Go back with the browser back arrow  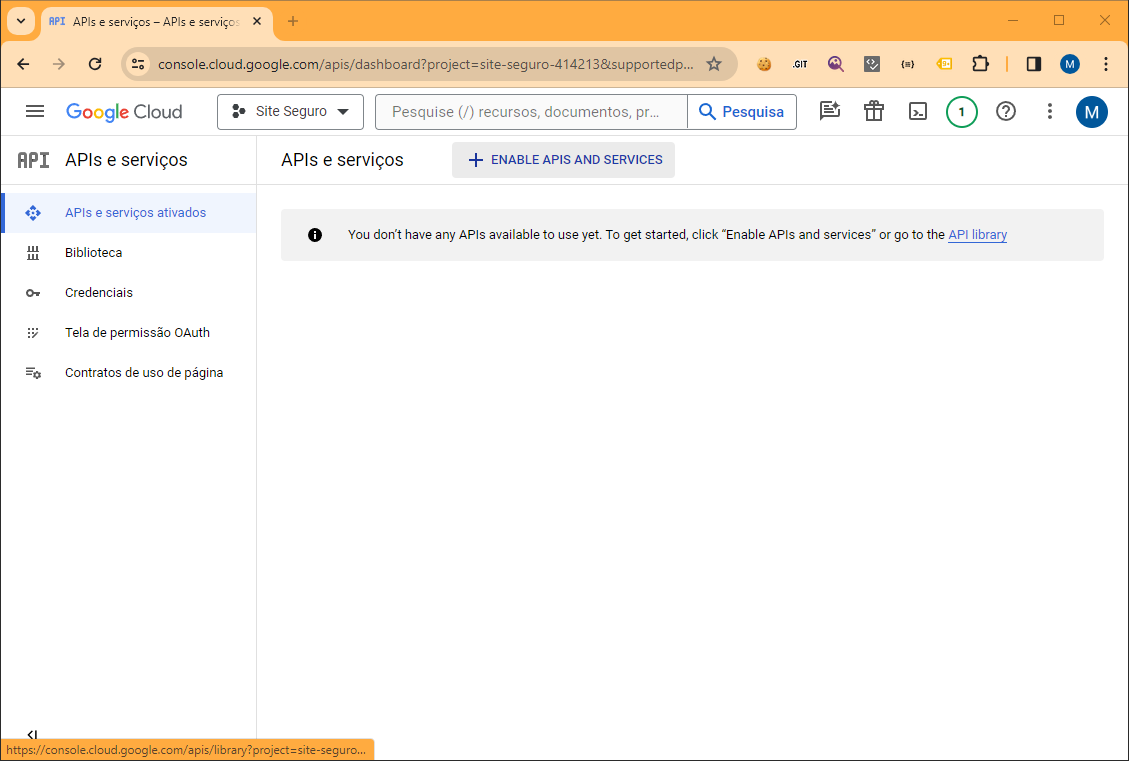click(x=23, y=64)
